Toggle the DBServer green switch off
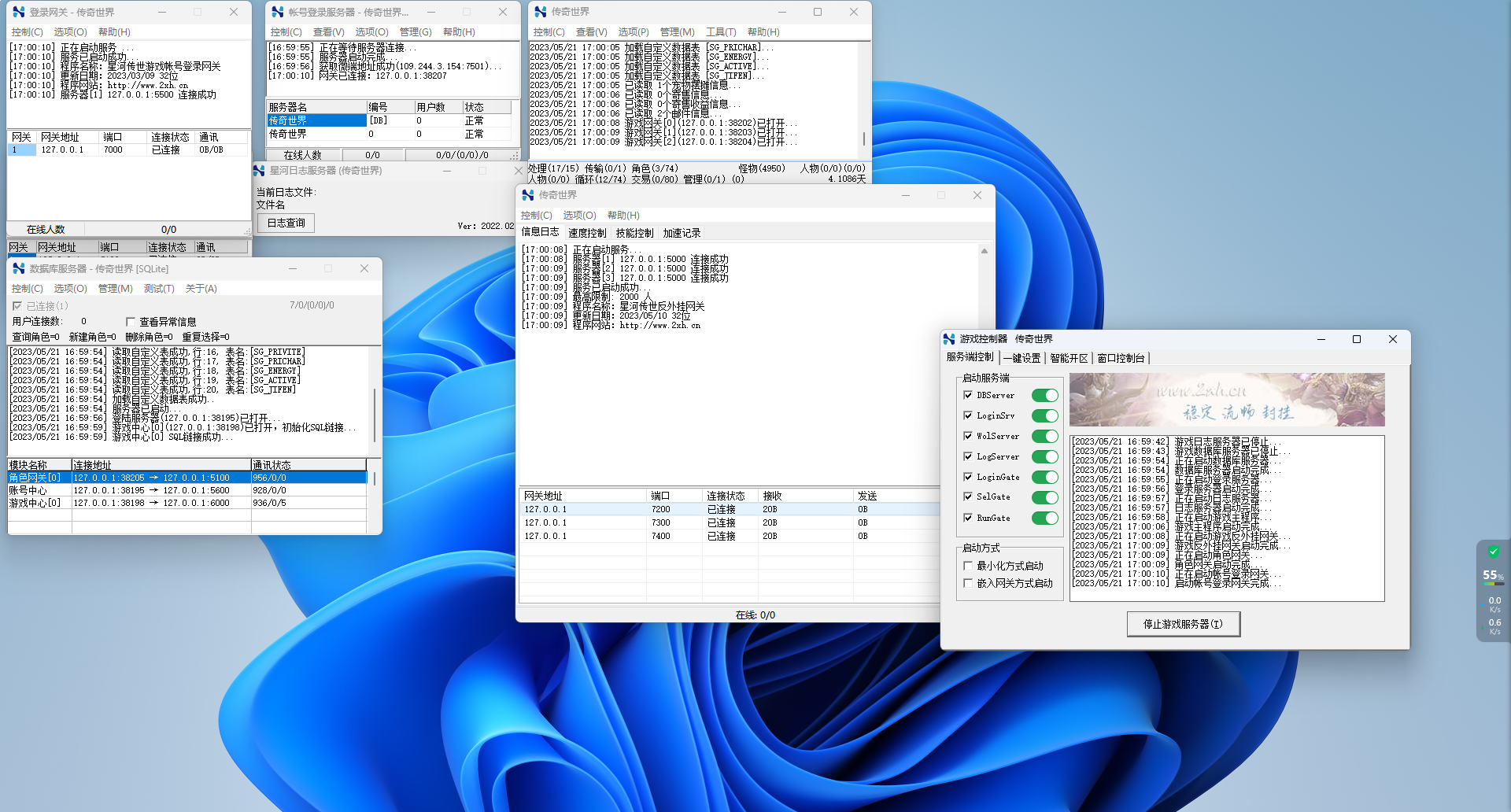Screen dimensions: 1511x812 (1044, 396)
